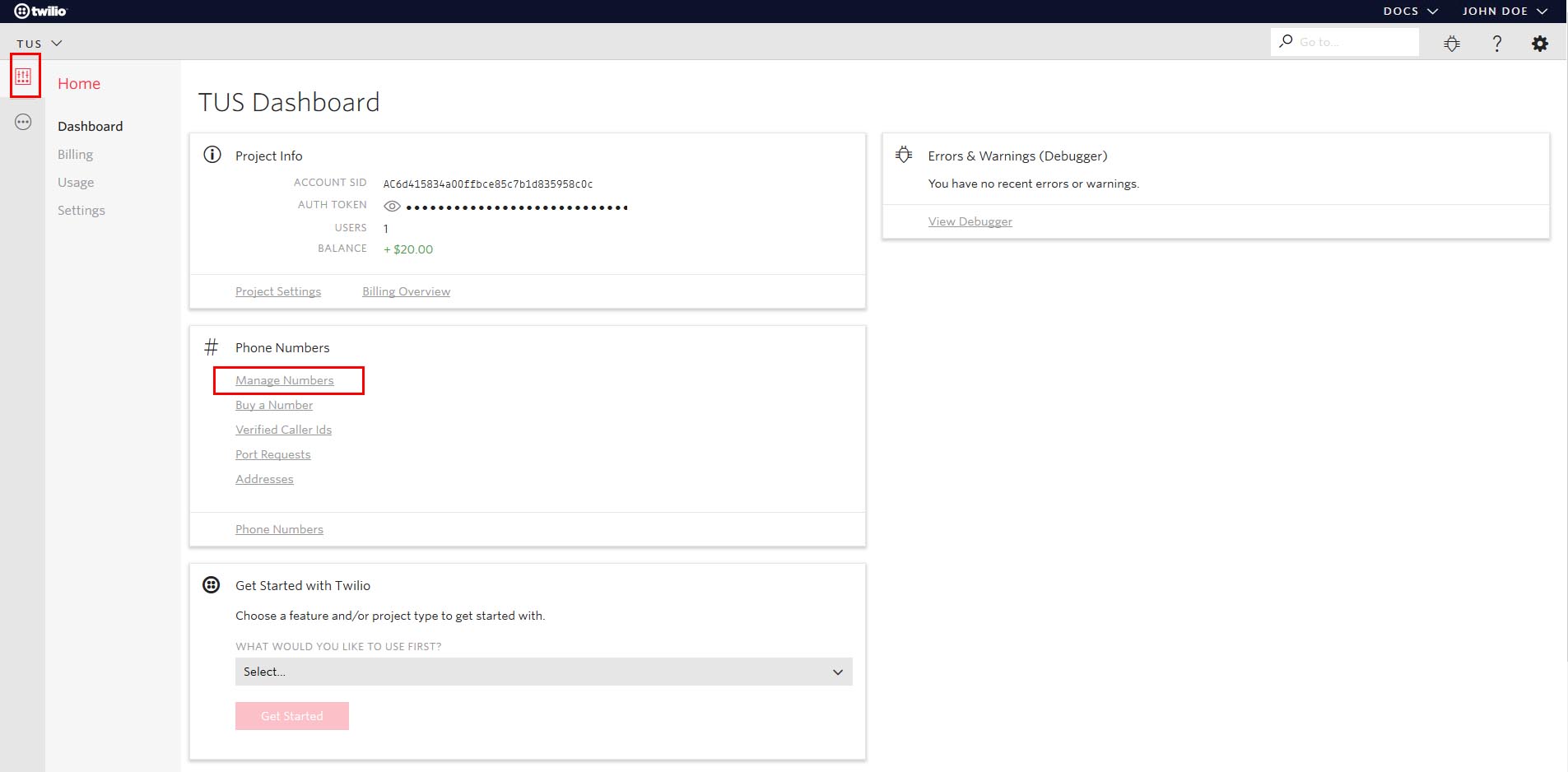The image size is (1568, 772).
Task: Click the Home heading in sidebar
Action: (x=79, y=83)
